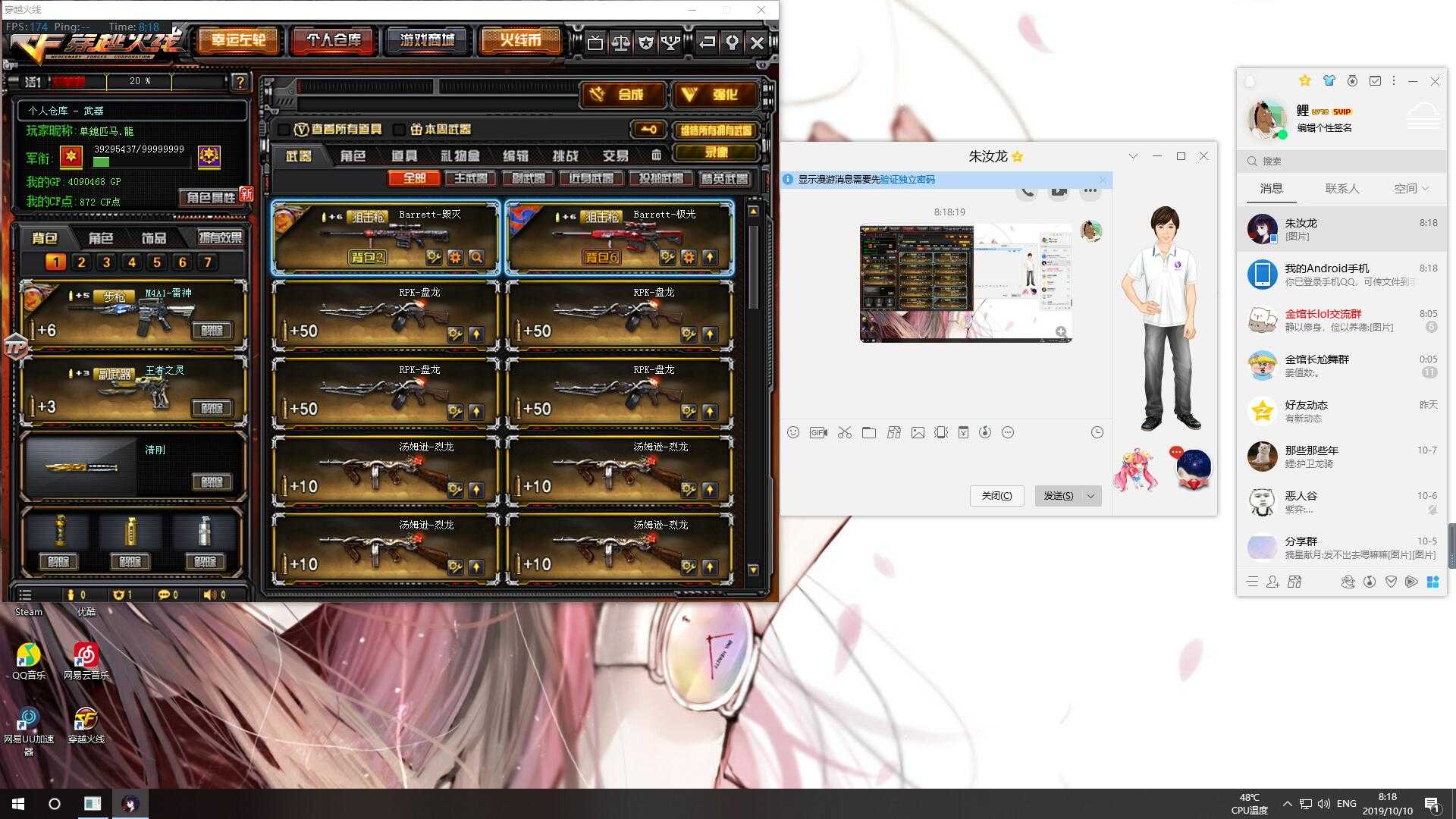This screenshot has width=1456, height=819.
Task: Open the 礼物盒 tab in inventory
Action: (460, 155)
